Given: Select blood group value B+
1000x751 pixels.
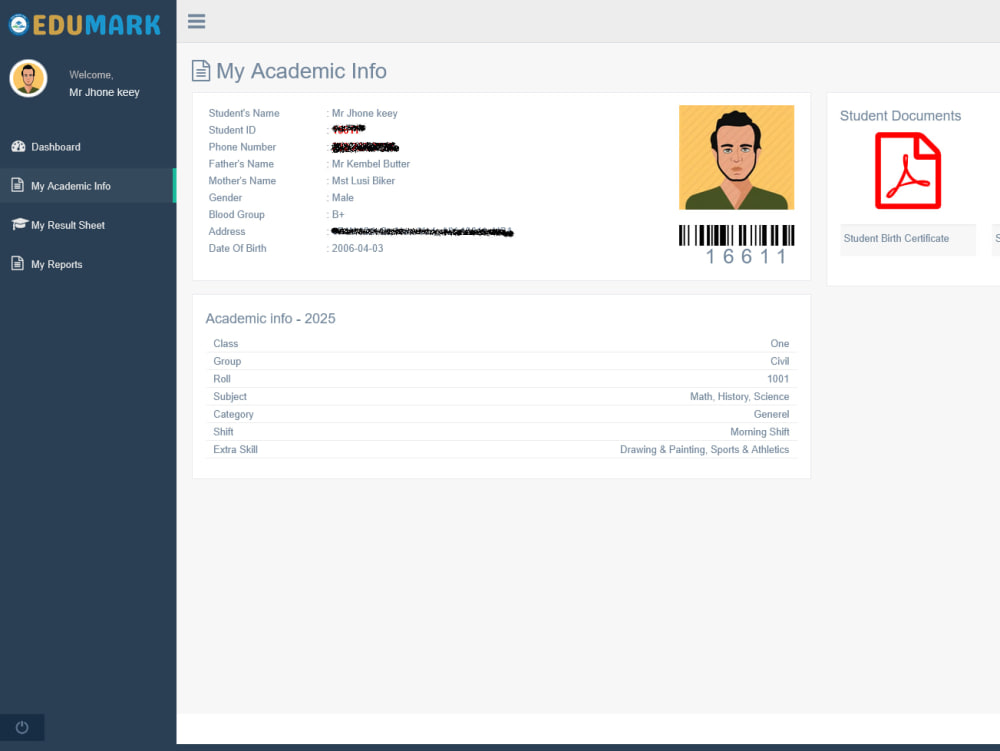Looking at the screenshot, I should pos(338,215).
